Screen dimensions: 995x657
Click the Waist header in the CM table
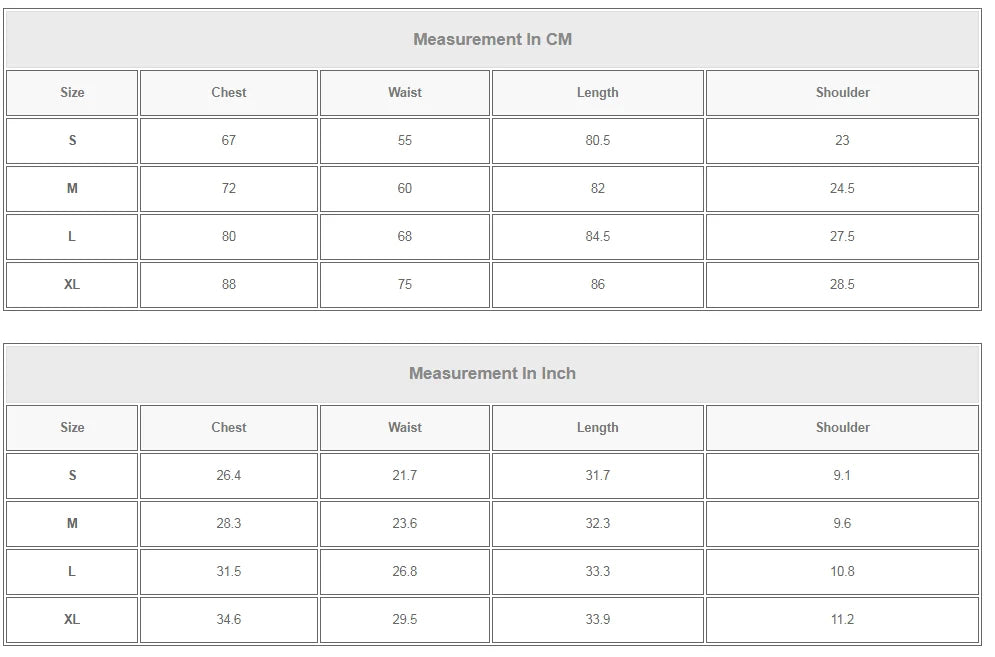(405, 93)
